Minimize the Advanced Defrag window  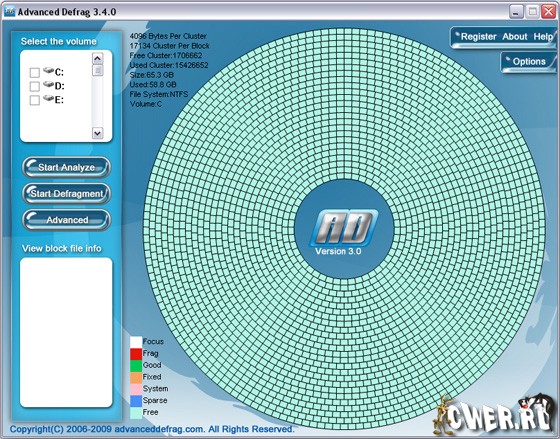click(516, 12)
